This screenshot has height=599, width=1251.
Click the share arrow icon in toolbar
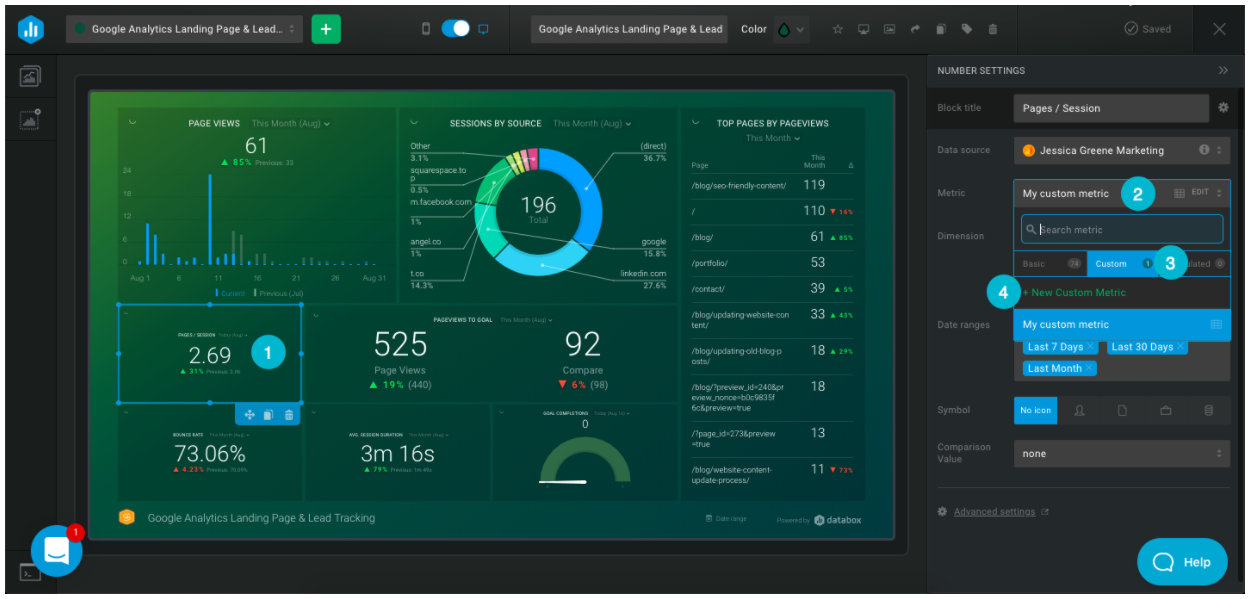coord(914,30)
